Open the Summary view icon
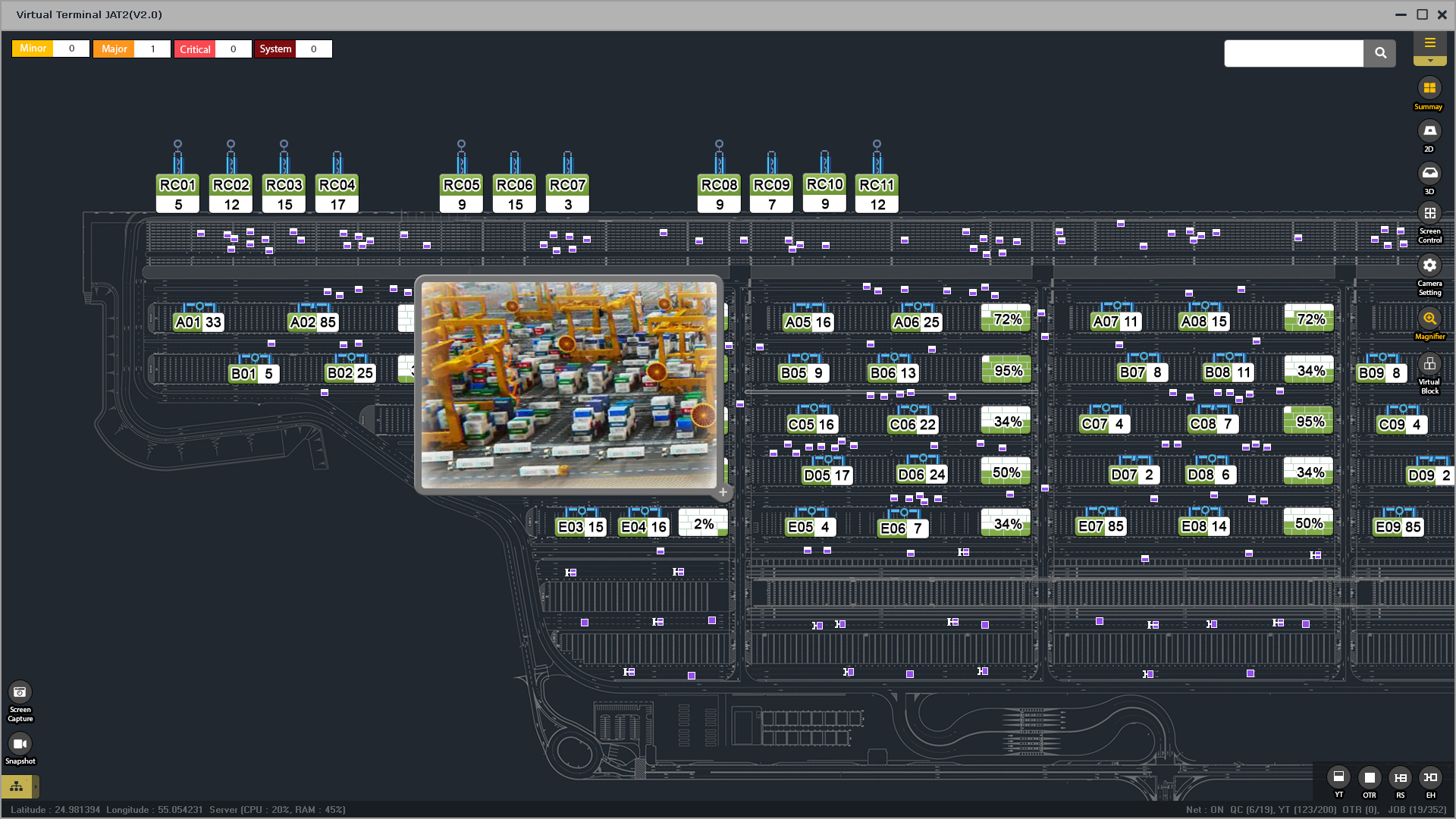 (x=1429, y=88)
